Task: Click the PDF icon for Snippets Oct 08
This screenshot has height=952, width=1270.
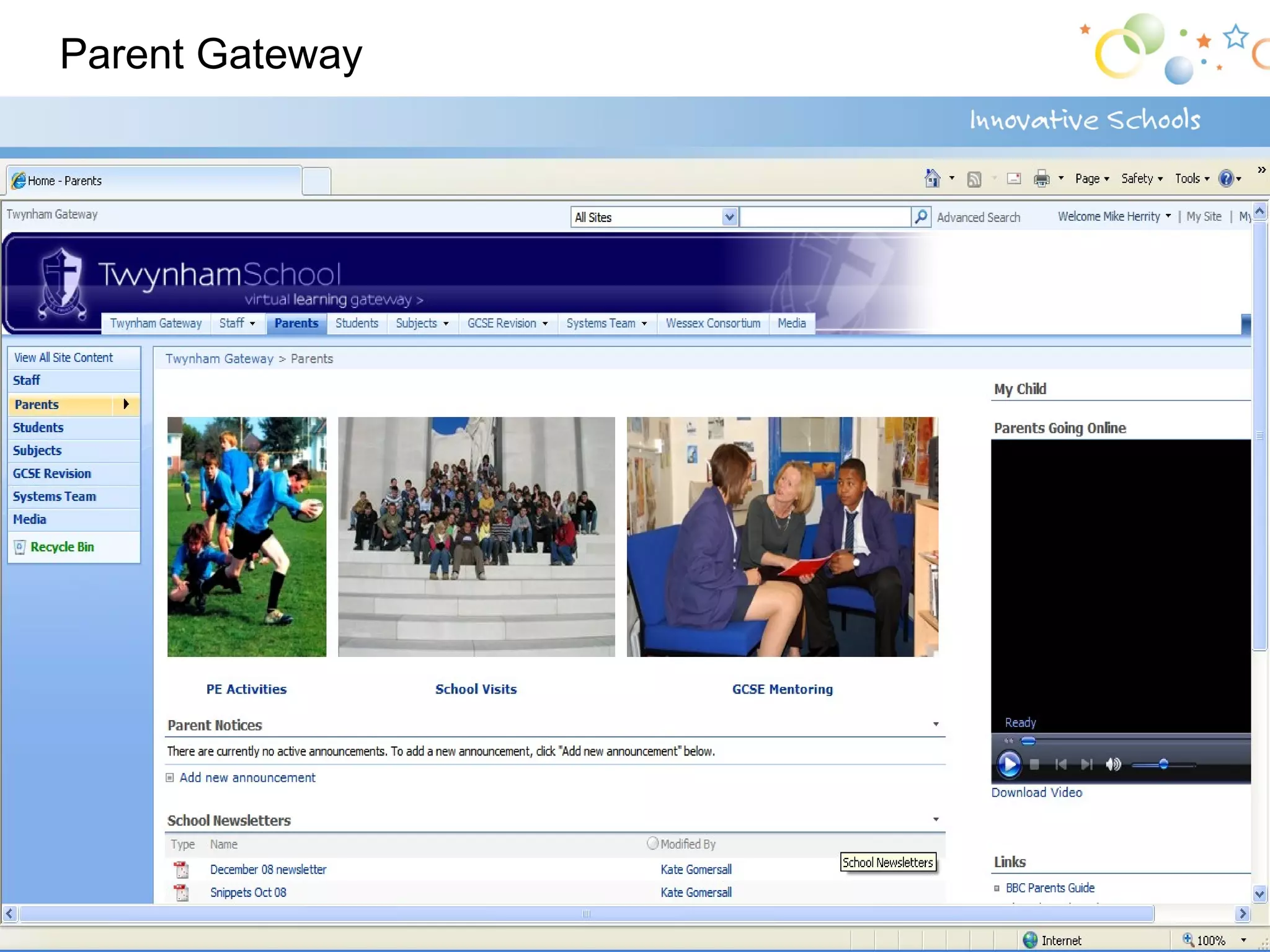Action: 182,892
